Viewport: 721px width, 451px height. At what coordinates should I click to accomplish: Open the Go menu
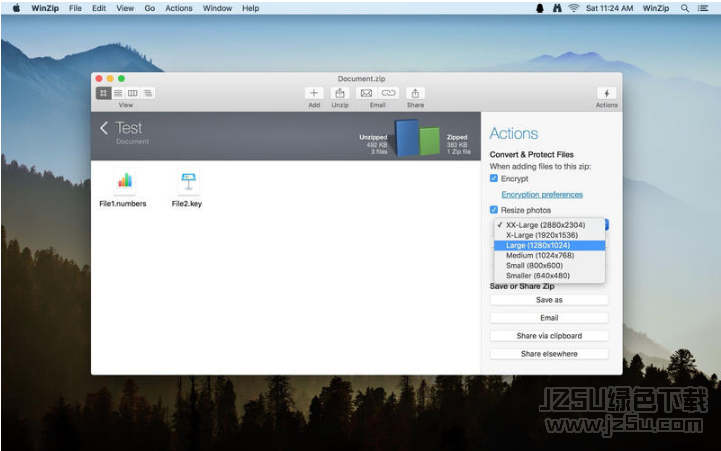[x=149, y=8]
